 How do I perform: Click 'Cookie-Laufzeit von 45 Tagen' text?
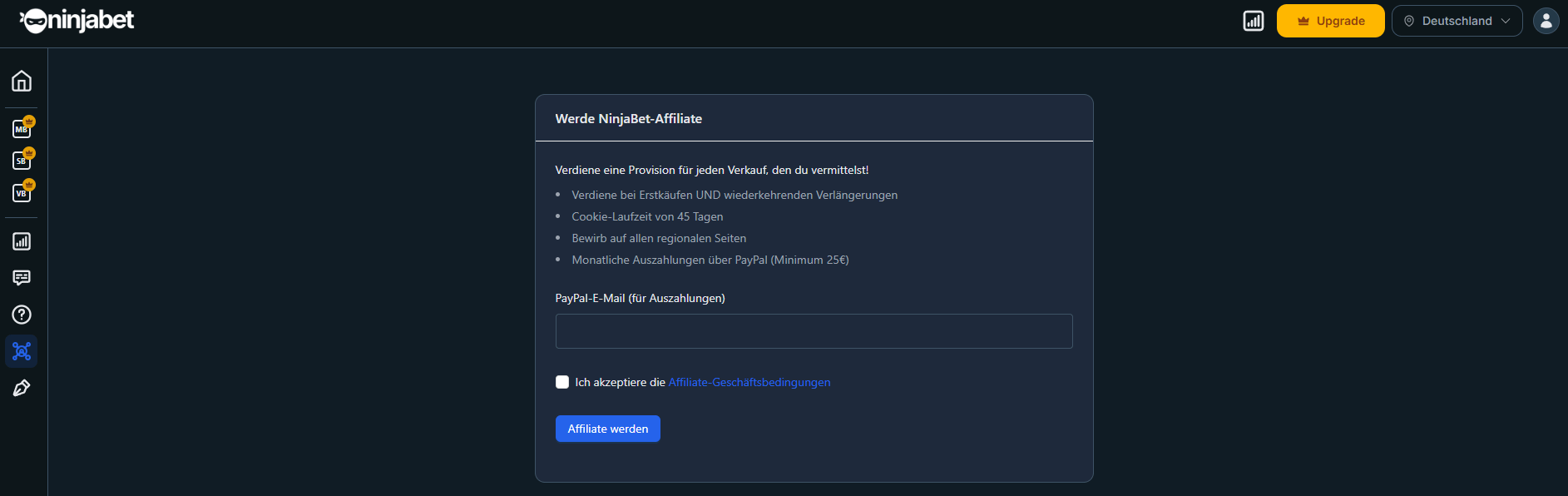point(647,216)
